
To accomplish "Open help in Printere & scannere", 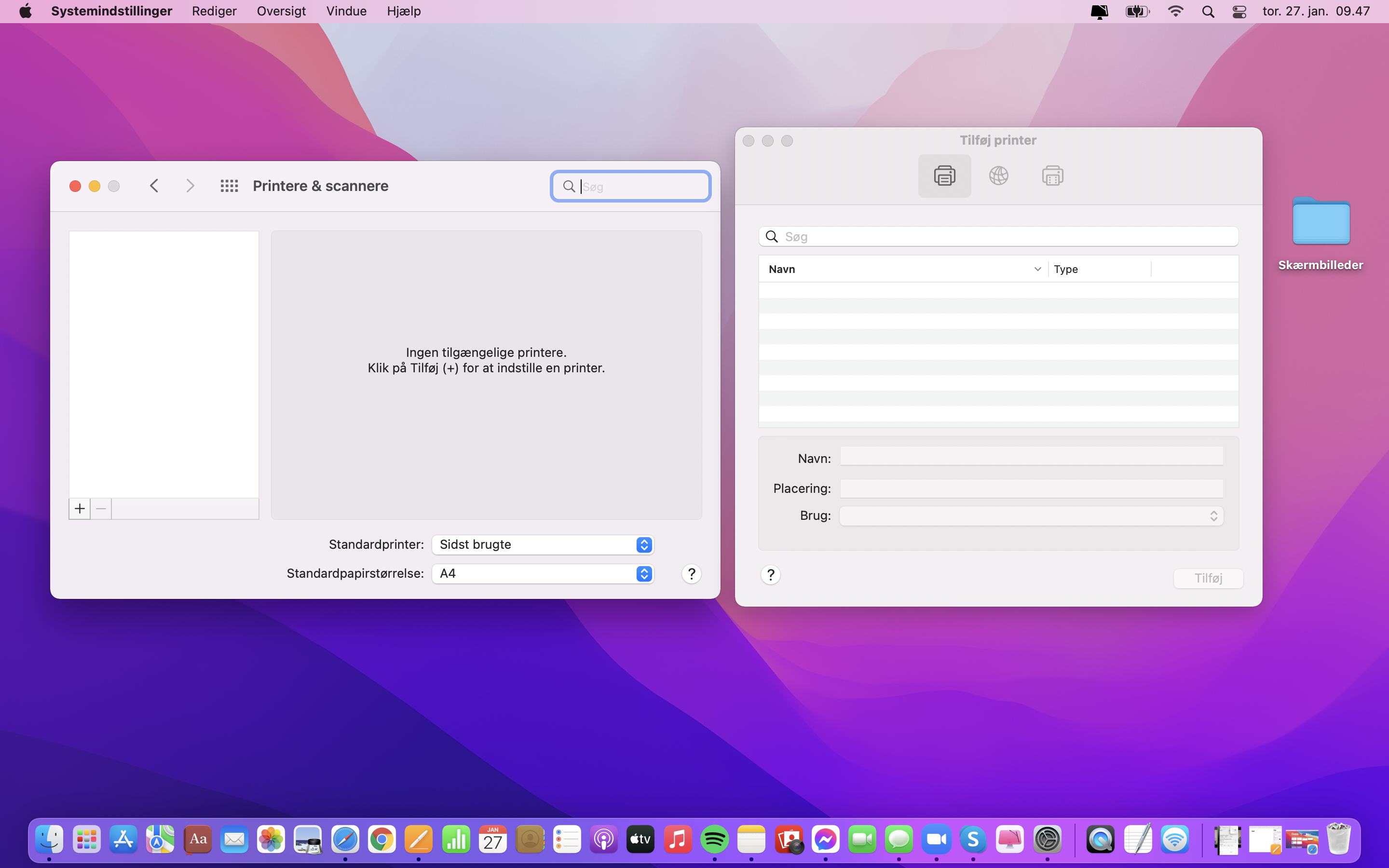I will click(691, 573).
